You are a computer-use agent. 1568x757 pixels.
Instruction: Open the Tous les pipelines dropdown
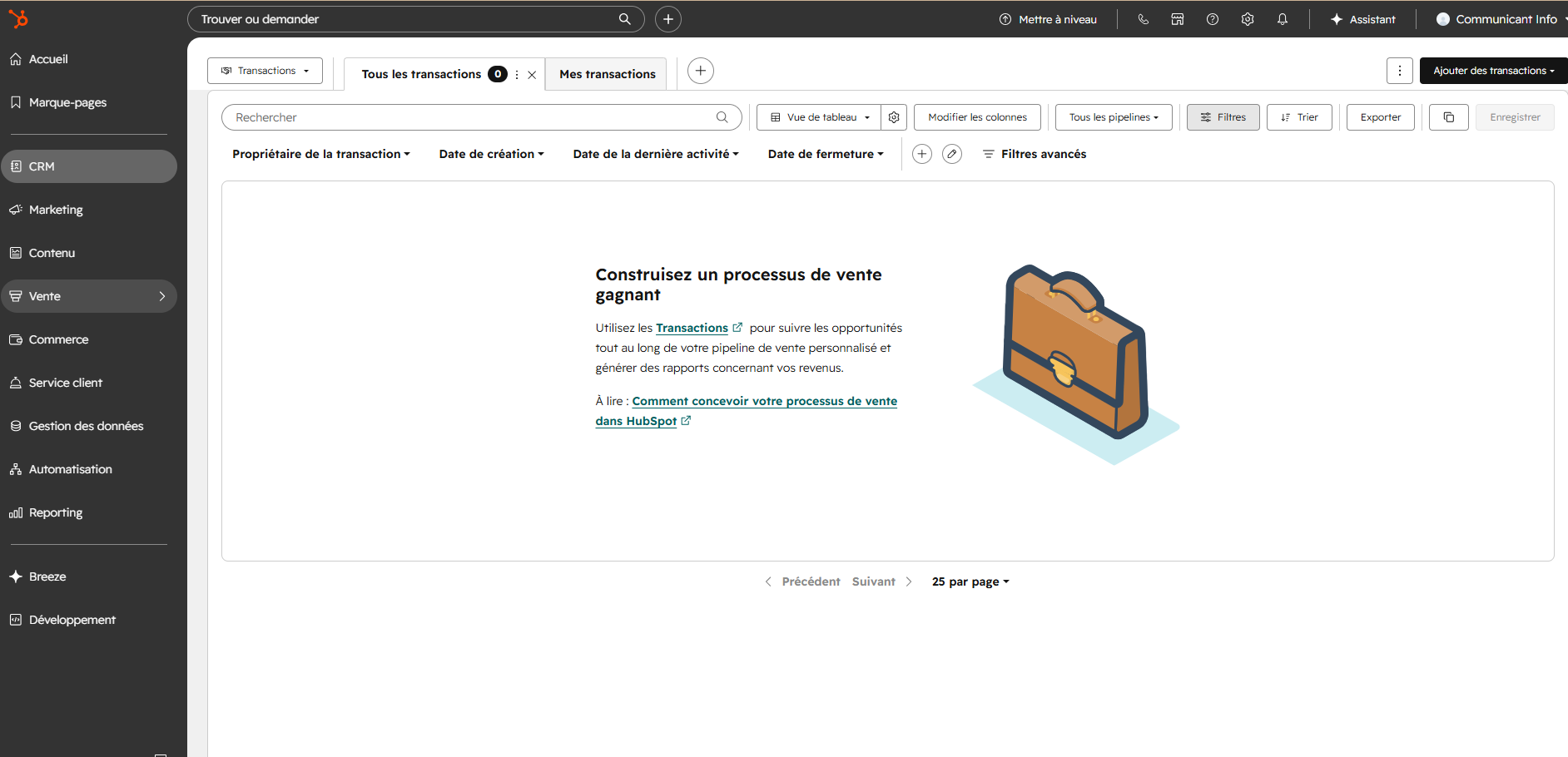pos(1114,117)
